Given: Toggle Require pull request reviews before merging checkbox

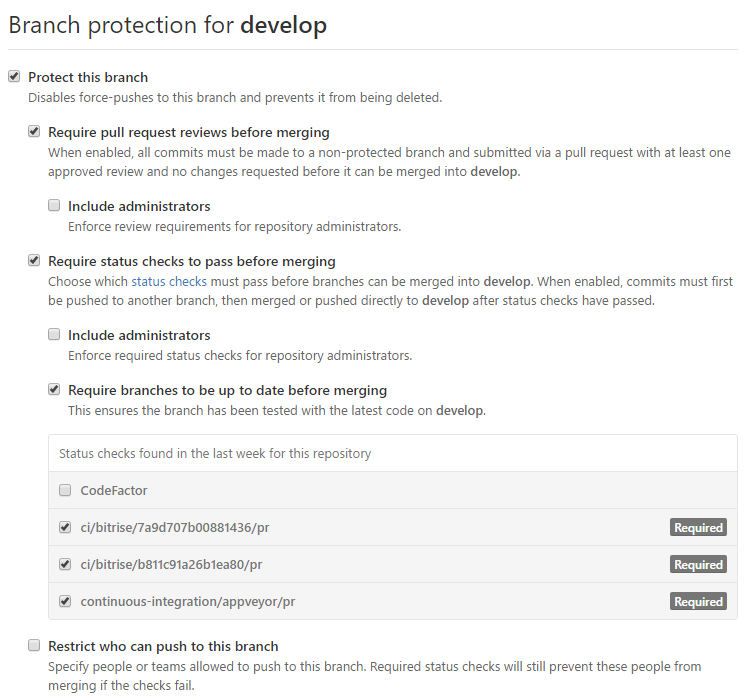Looking at the screenshot, I should coord(34,131).
